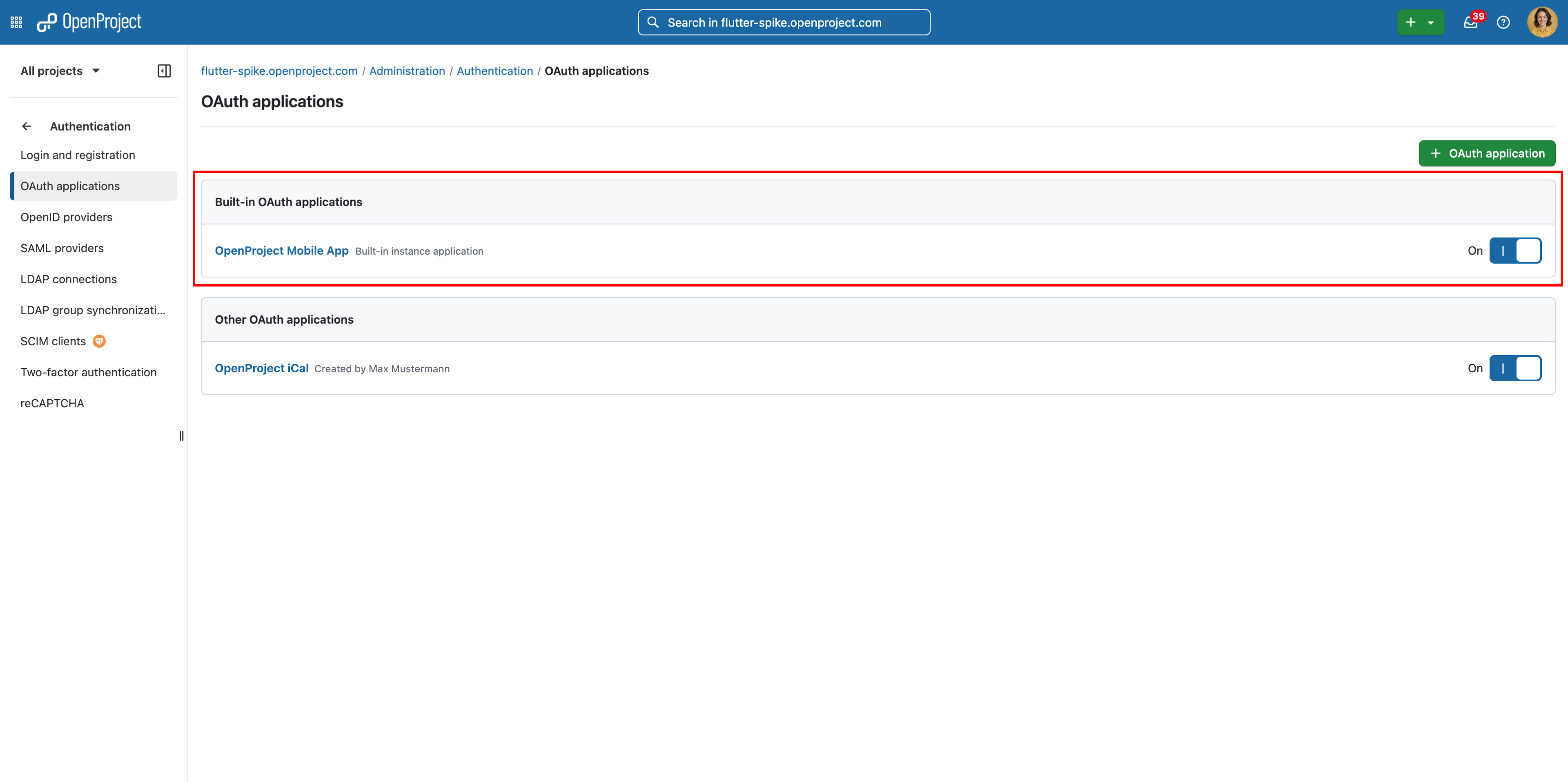
Task: Navigate to Administration via breadcrumb
Action: pyautogui.click(x=407, y=71)
